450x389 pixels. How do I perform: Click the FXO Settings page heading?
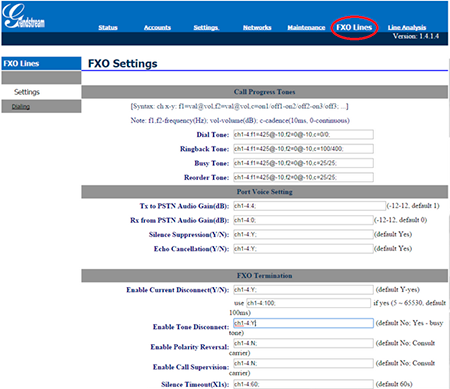[123, 63]
